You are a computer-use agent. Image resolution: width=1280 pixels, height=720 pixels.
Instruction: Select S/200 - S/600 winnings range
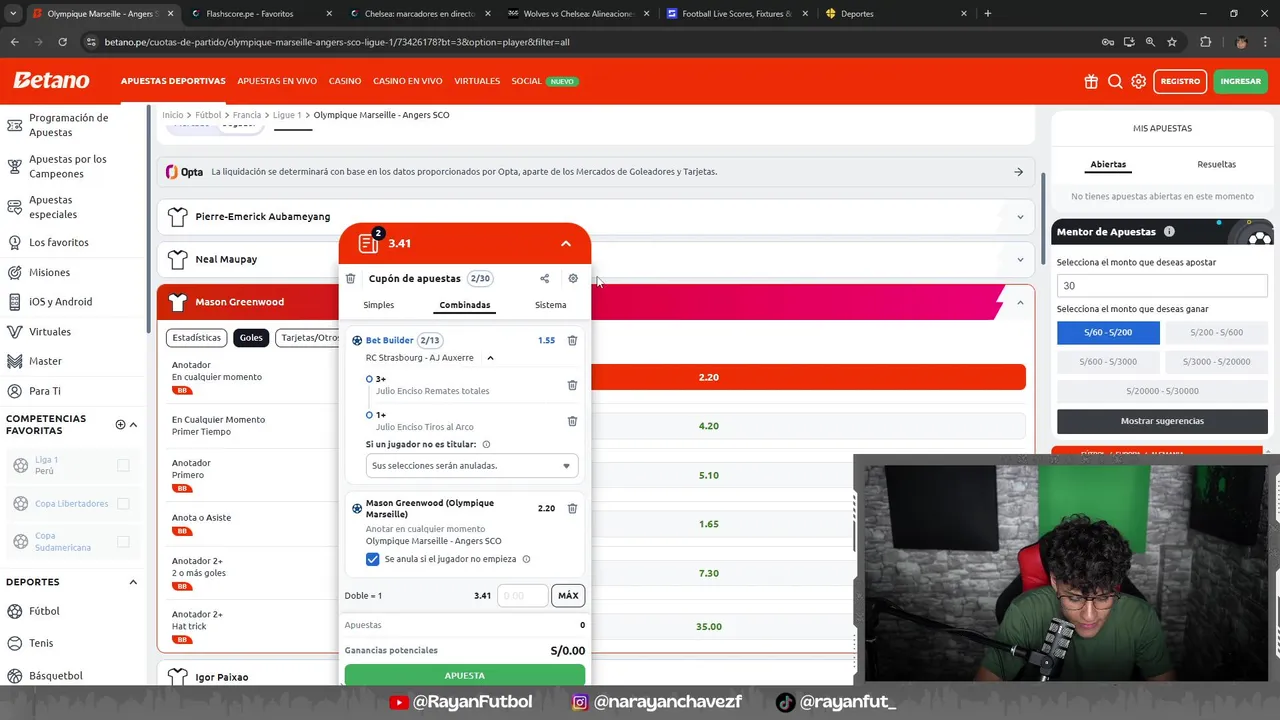coord(1216,332)
